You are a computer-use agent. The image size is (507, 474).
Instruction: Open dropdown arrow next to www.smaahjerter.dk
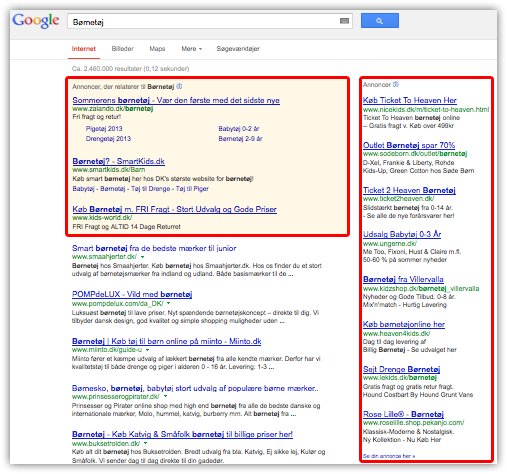point(143,257)
